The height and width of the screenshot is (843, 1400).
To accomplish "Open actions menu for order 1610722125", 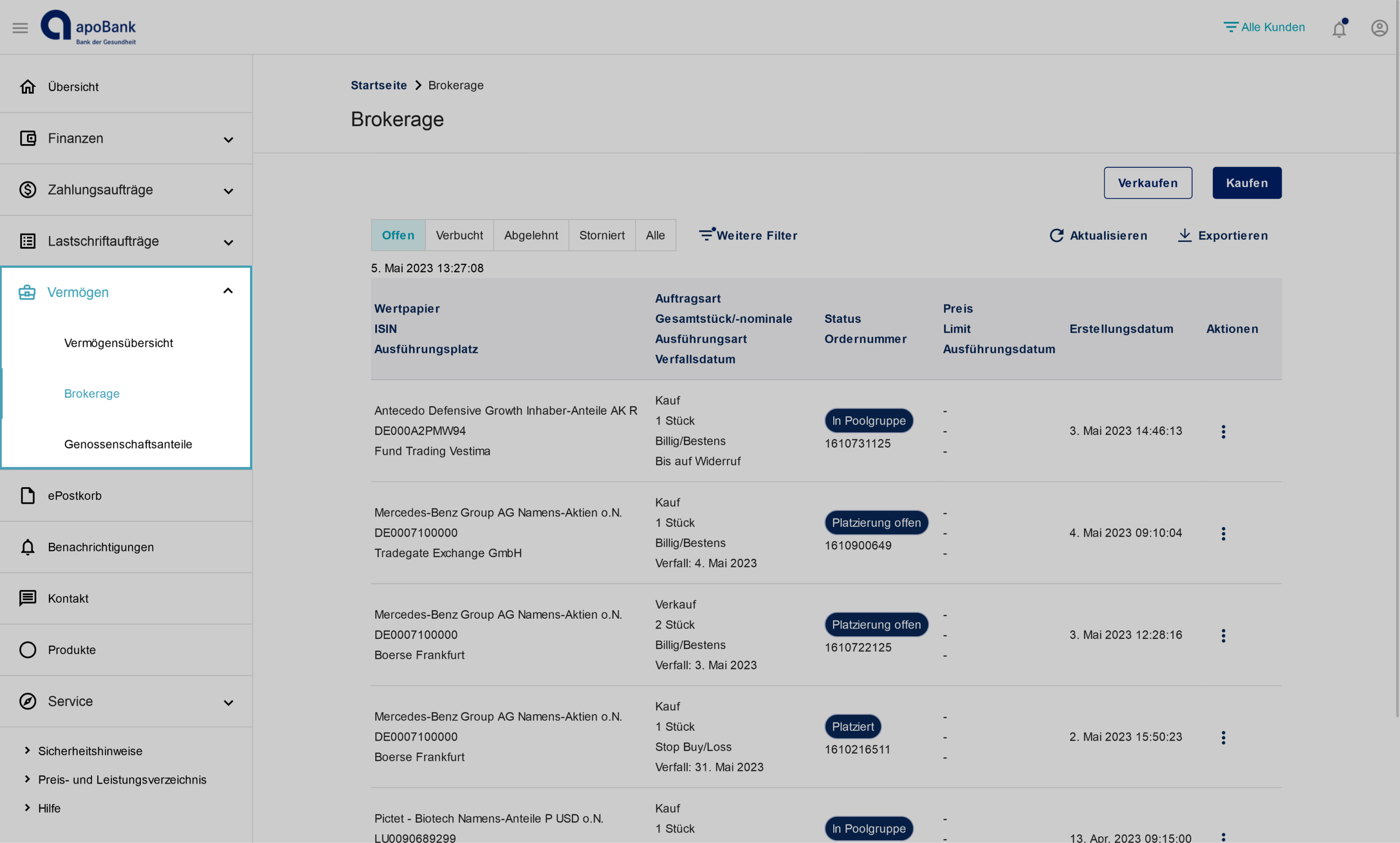I will pyautogui.click(x=1223, y=636).
